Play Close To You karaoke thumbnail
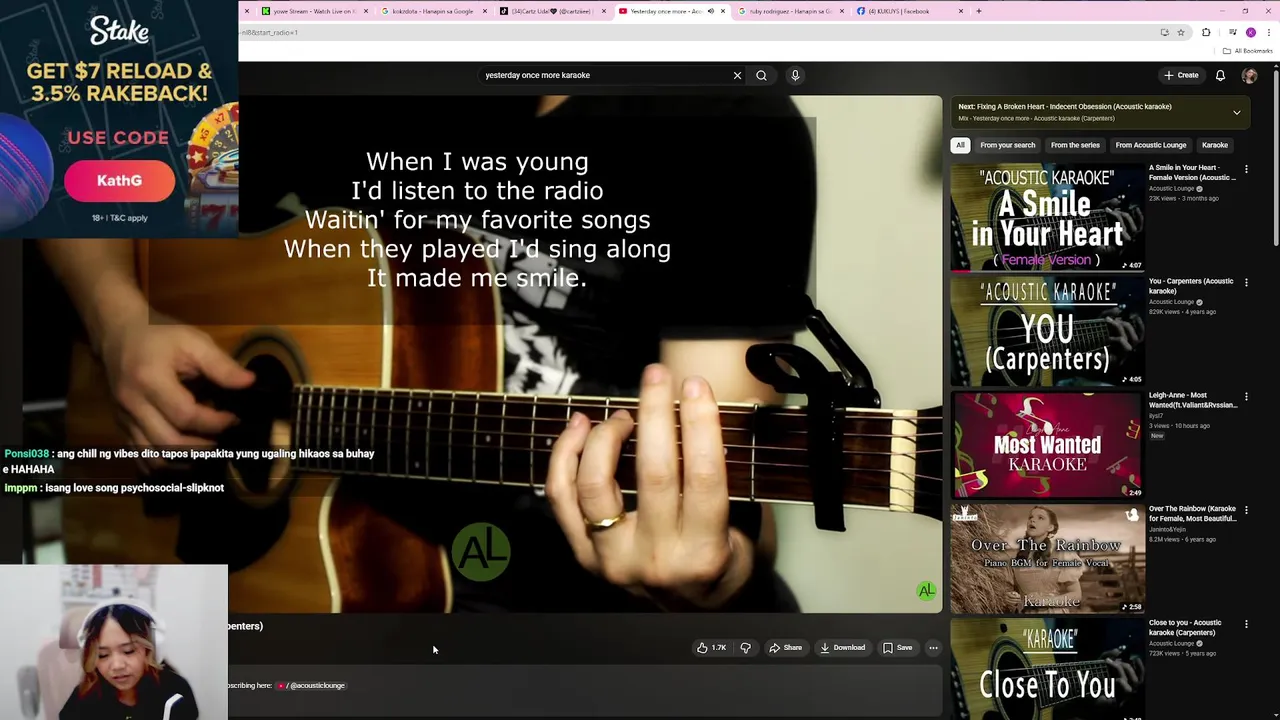Viewport: 1280px width, 720px height. [x=1046, y=670]
